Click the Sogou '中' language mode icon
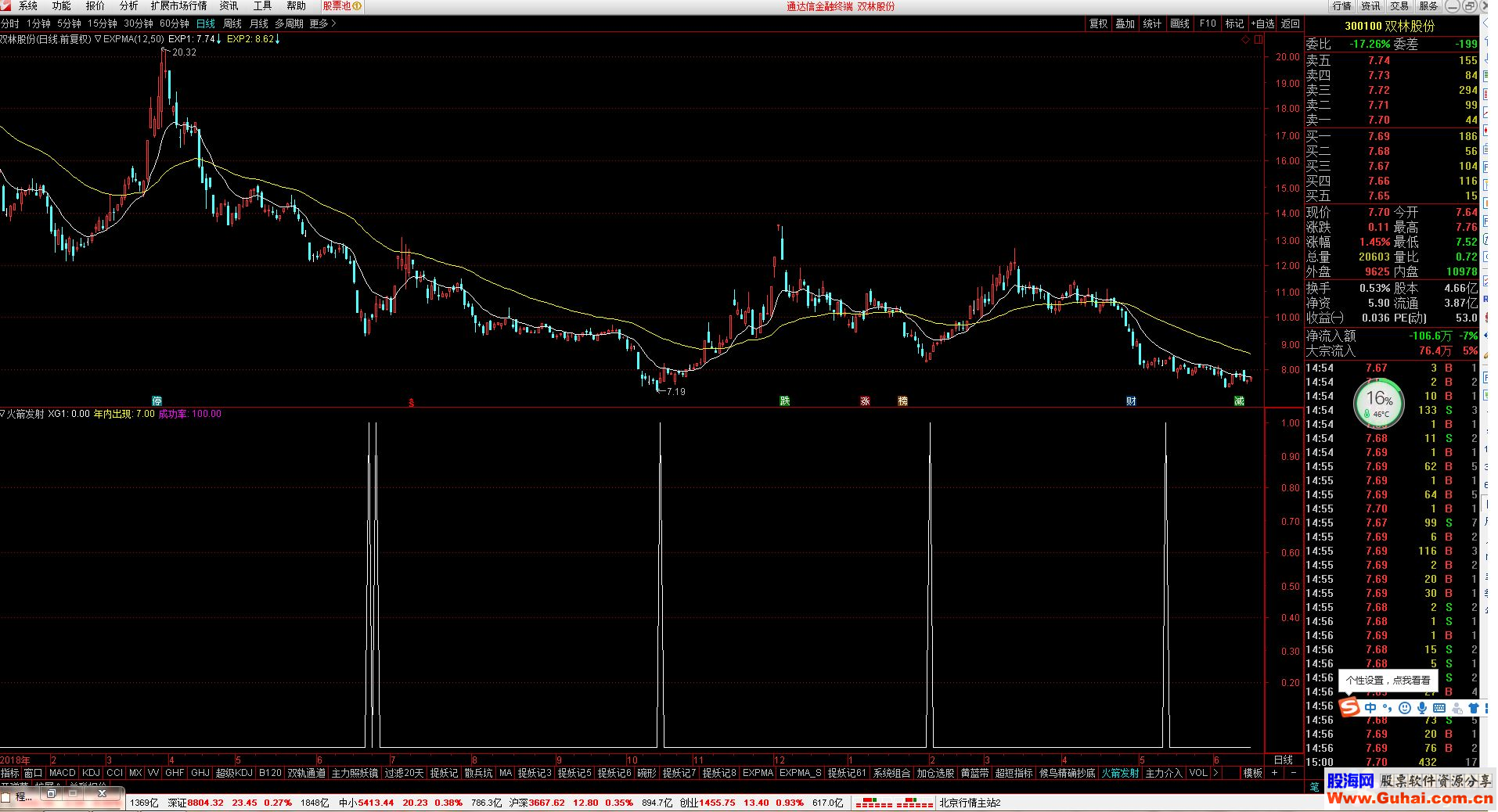1498x812 pixels. click(x=1370, y=708)
